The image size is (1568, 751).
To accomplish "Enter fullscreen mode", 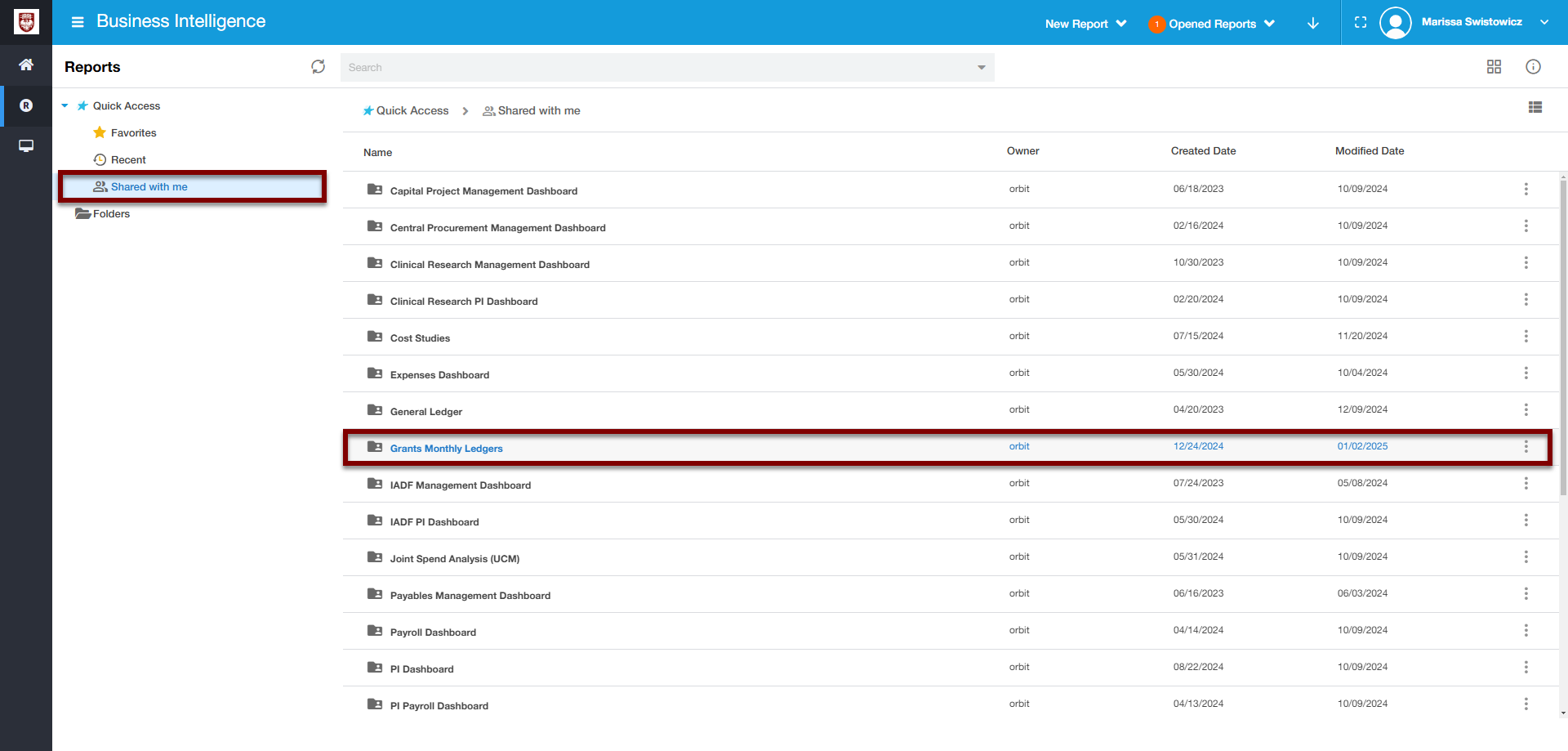I will coord(1360,23).
